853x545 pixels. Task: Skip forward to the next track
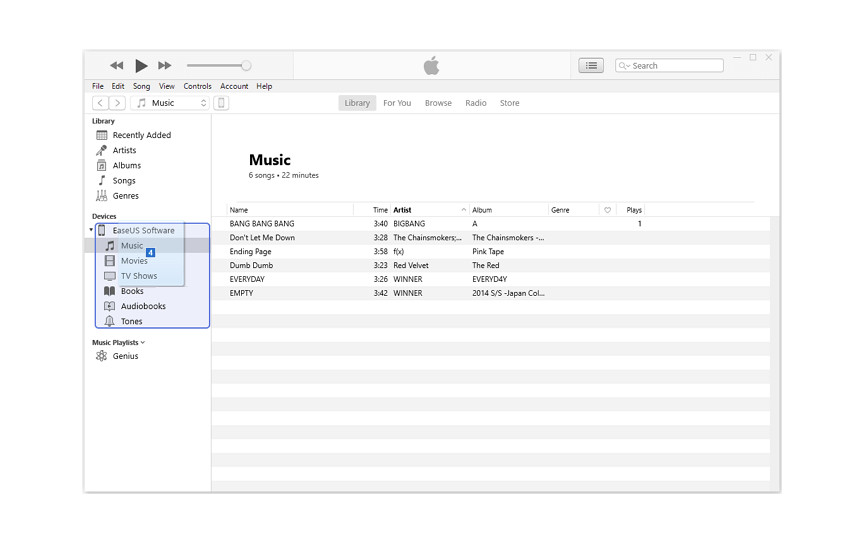164,66
